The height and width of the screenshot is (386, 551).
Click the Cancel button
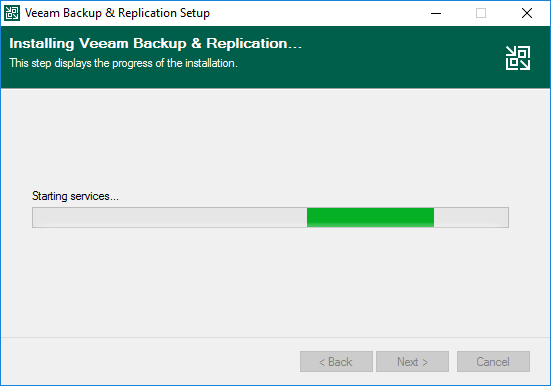(x=493, y=361)
